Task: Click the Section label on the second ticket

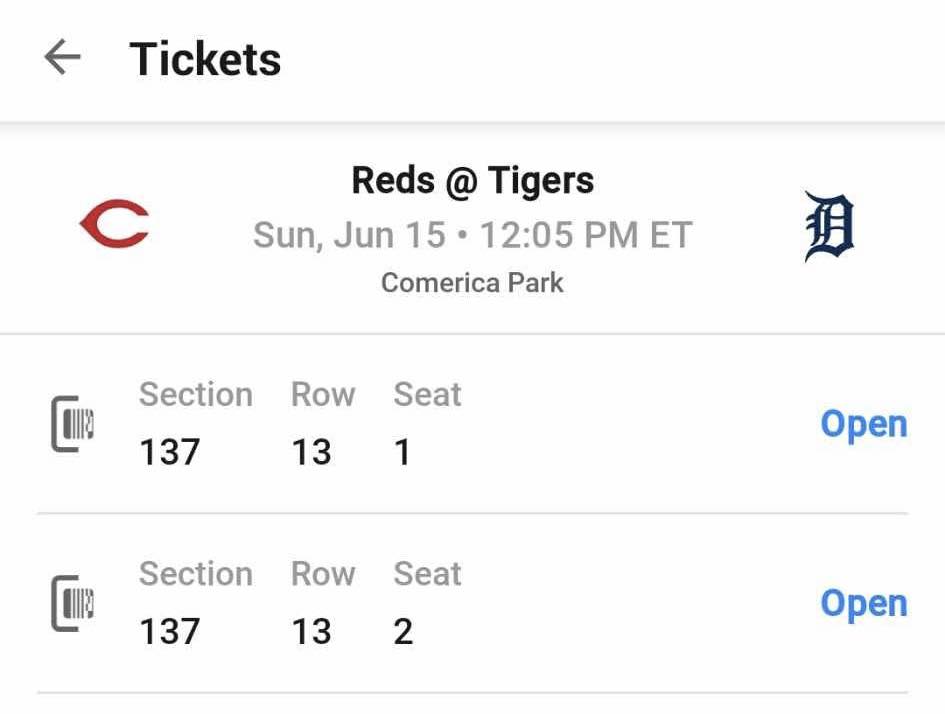Action: coord(195,574)
